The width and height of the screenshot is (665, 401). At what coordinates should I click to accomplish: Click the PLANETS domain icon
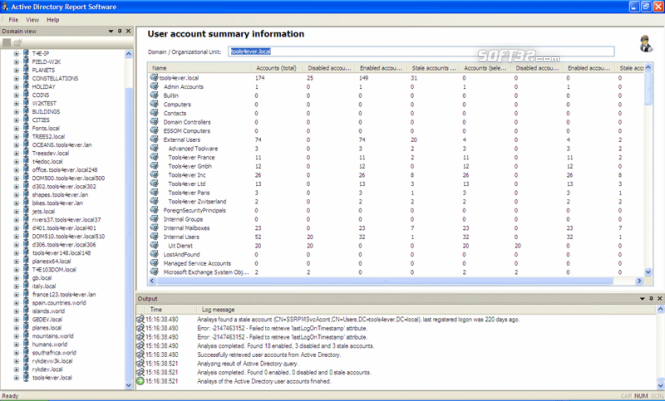pos(27,71)
